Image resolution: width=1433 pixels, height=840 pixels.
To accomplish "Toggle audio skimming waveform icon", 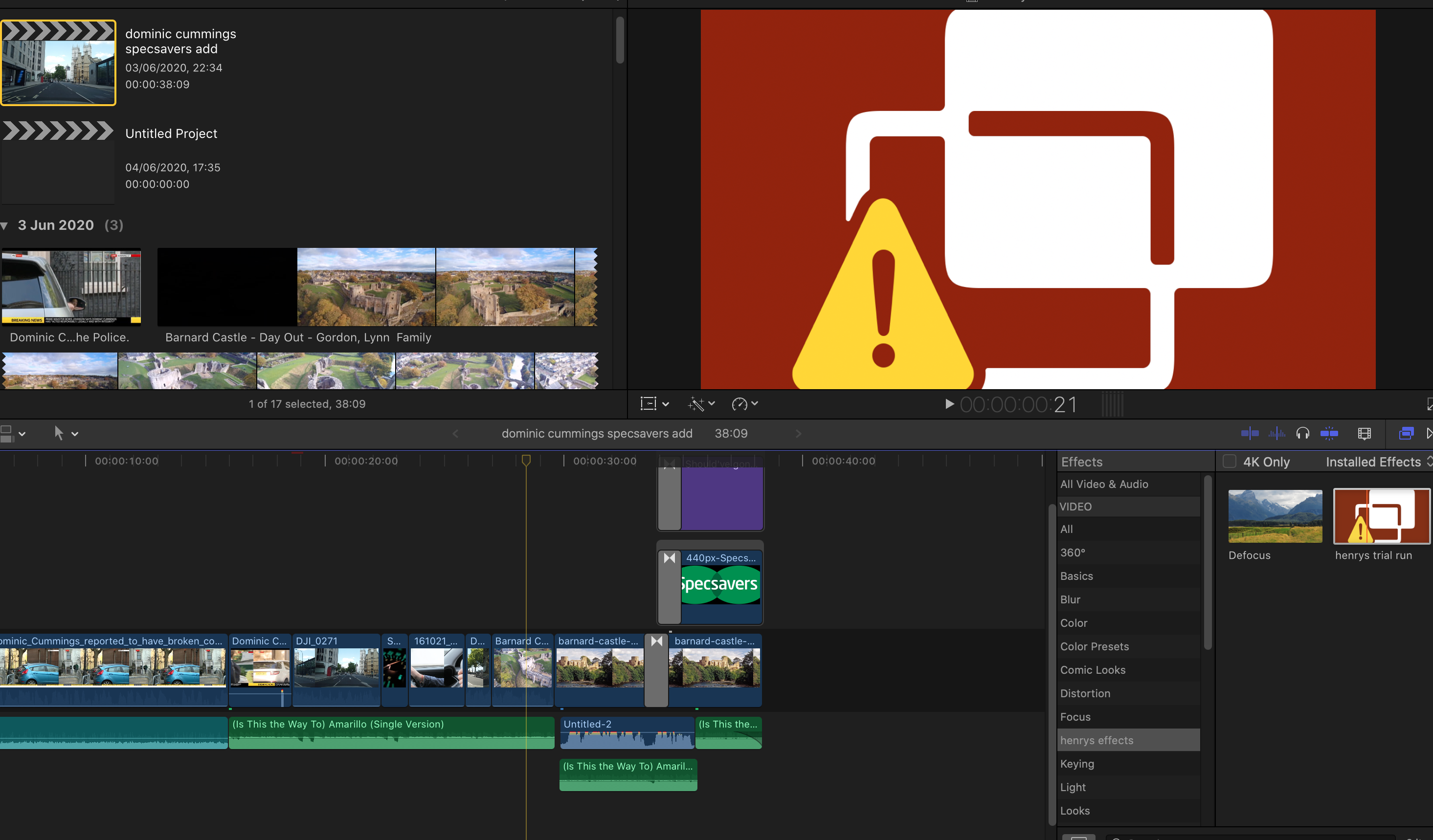I will pos(1276,434).
